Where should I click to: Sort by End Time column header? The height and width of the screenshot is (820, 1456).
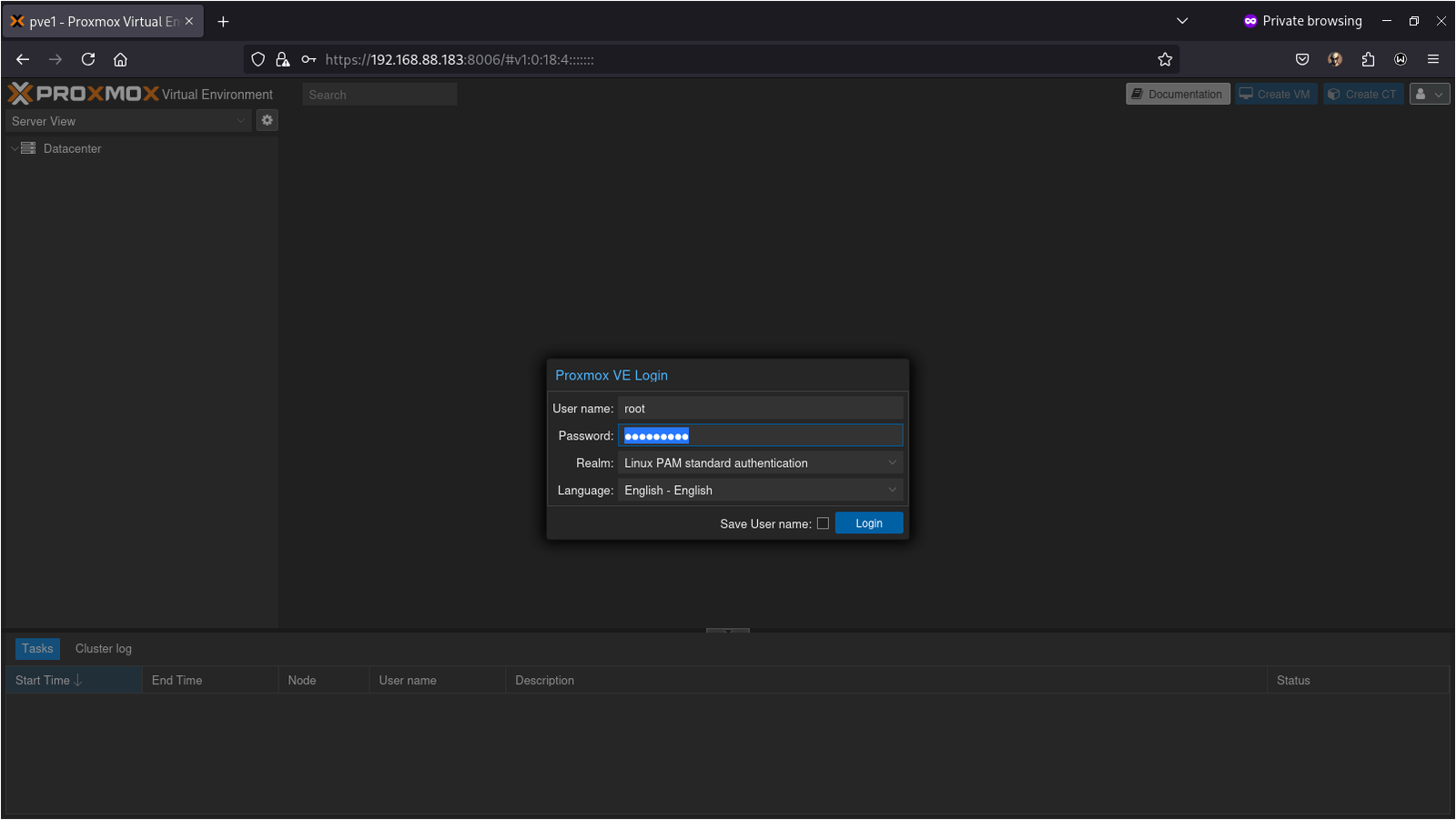(x=210, y=680)
